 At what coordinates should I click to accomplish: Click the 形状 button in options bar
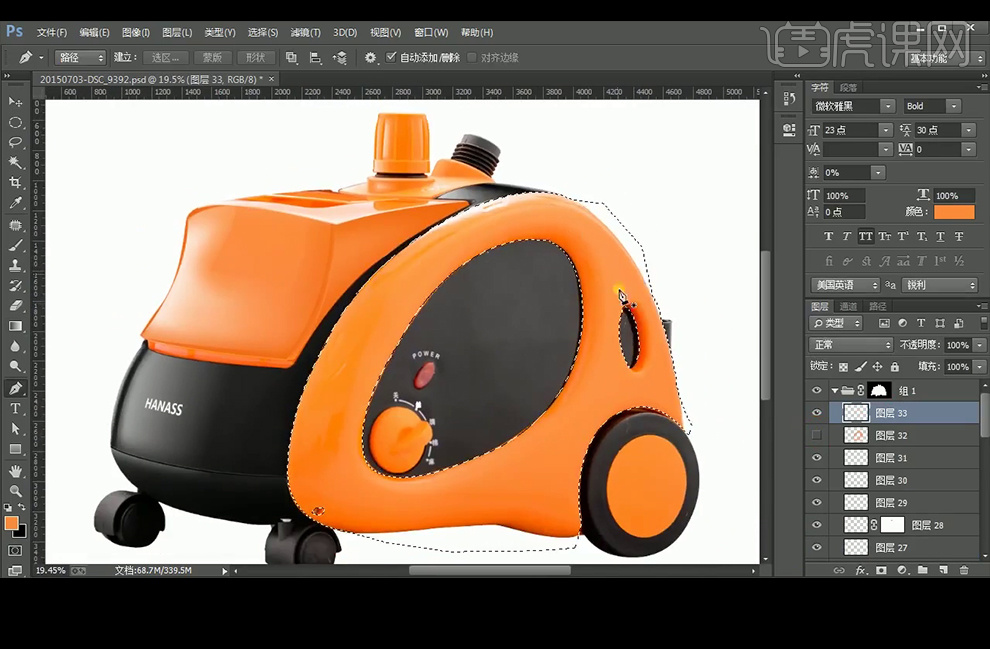point(256,58)
